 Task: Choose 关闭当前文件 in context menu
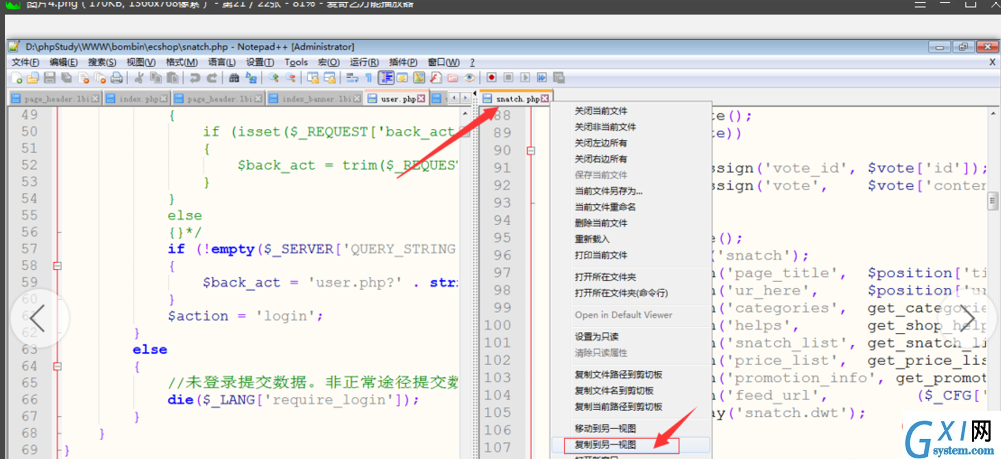601,110
